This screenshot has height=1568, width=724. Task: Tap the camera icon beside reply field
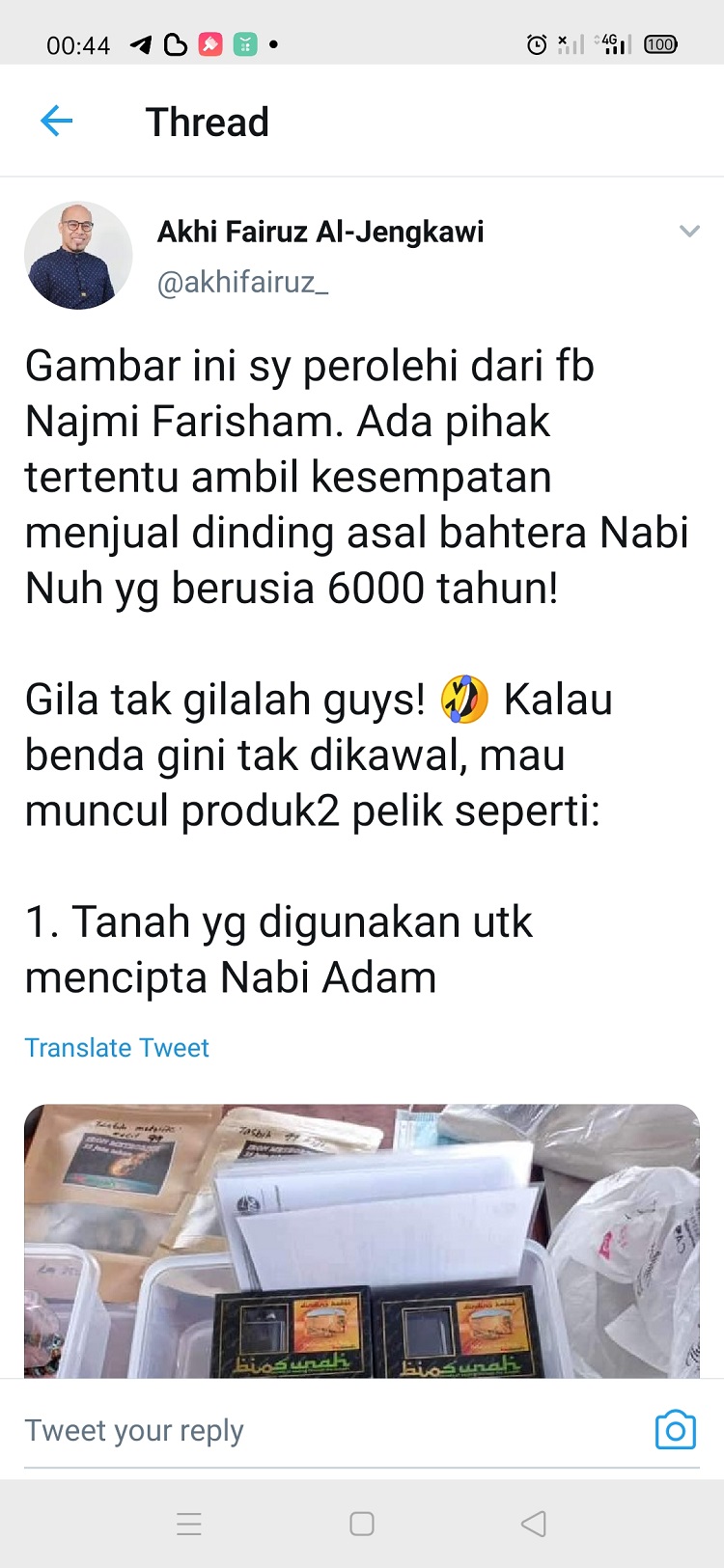pyautogui.click(x=675, y=1430)
